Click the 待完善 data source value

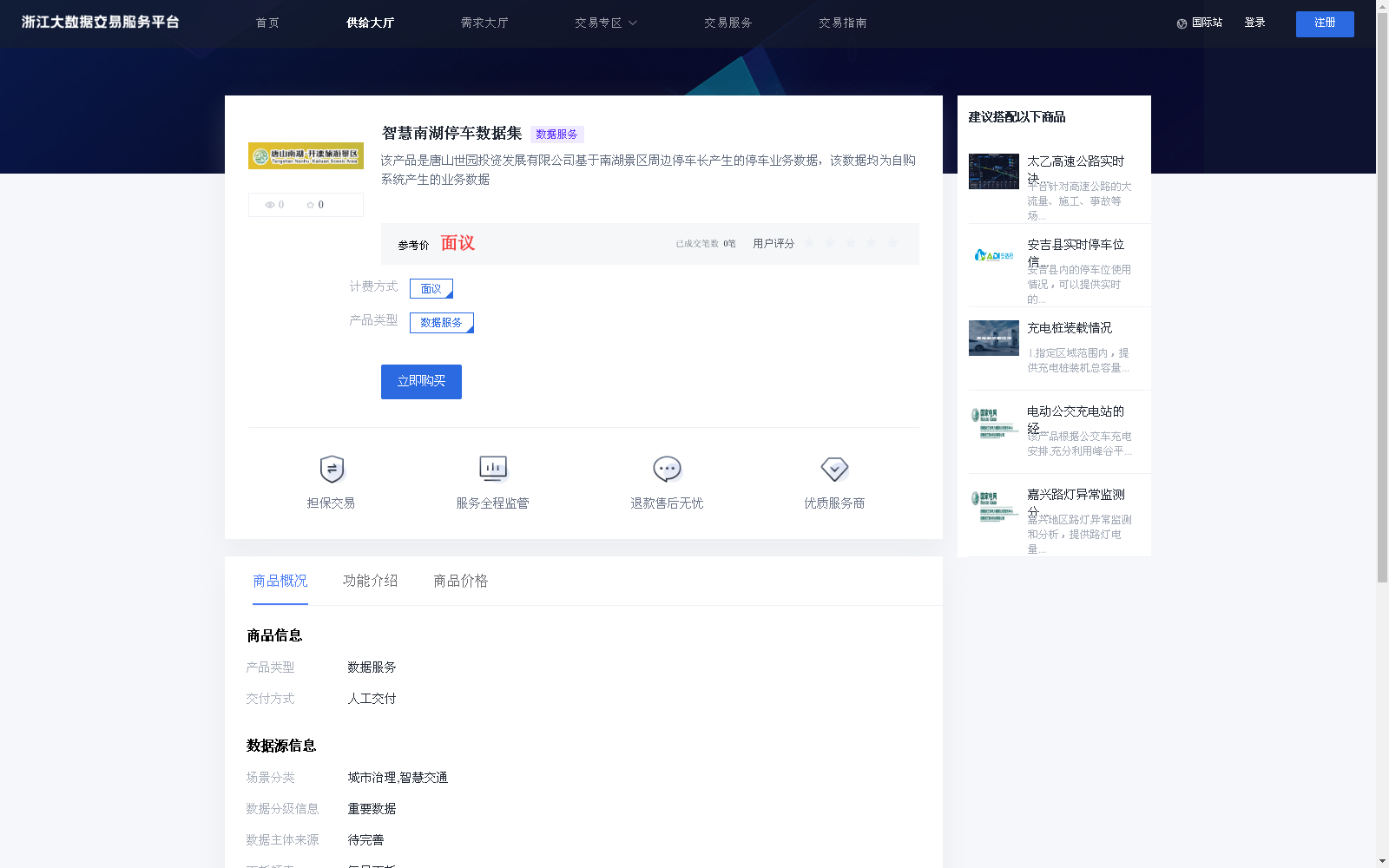point(365,840)
